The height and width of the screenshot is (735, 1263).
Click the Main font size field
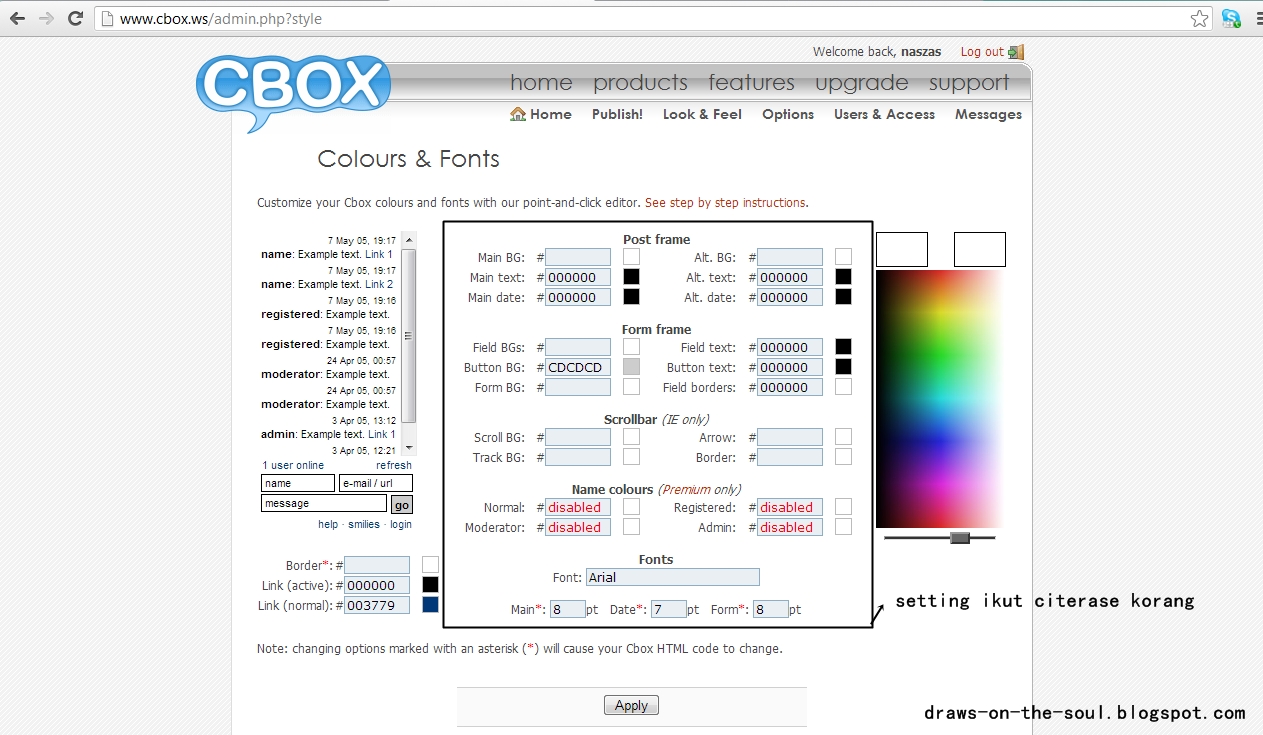coord(568,609)
